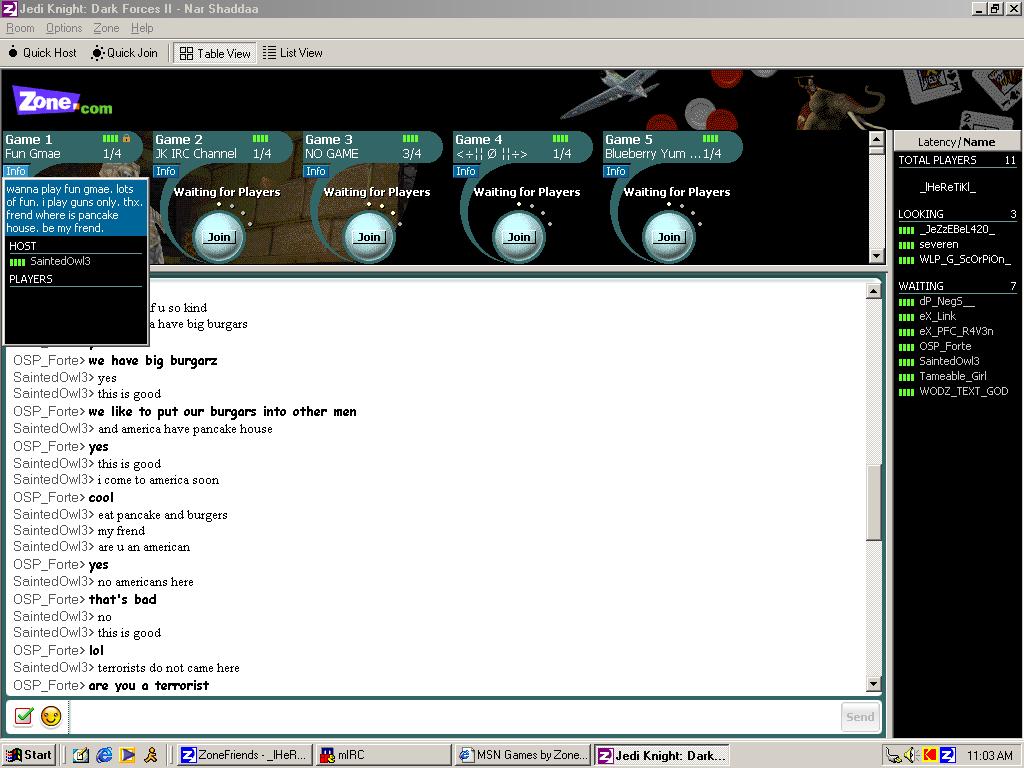The image size is (1024, 768).
Task: Click Game 2 latency bars icon
Action: 261,138
